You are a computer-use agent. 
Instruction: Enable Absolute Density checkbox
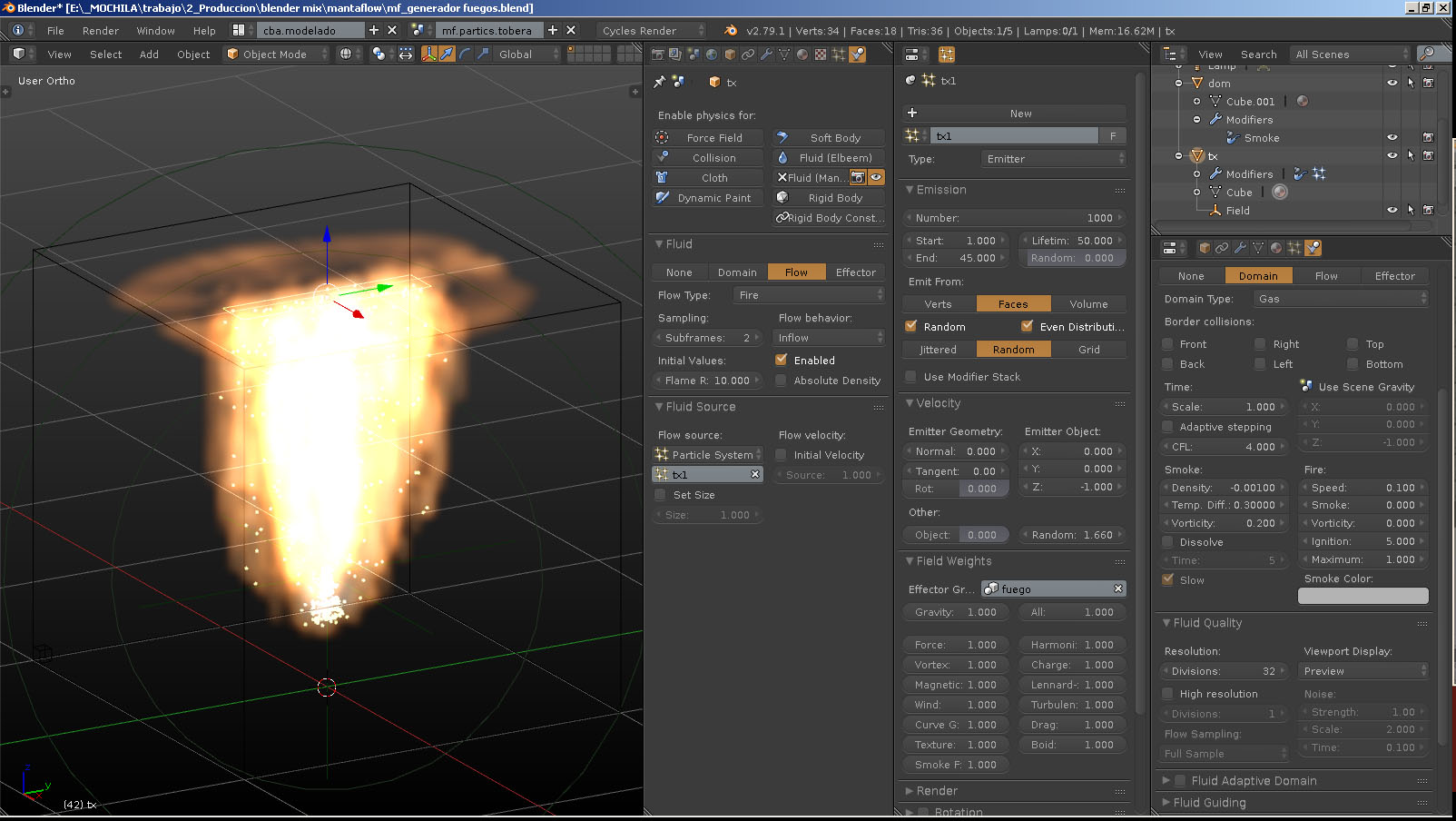pos(781,381)
